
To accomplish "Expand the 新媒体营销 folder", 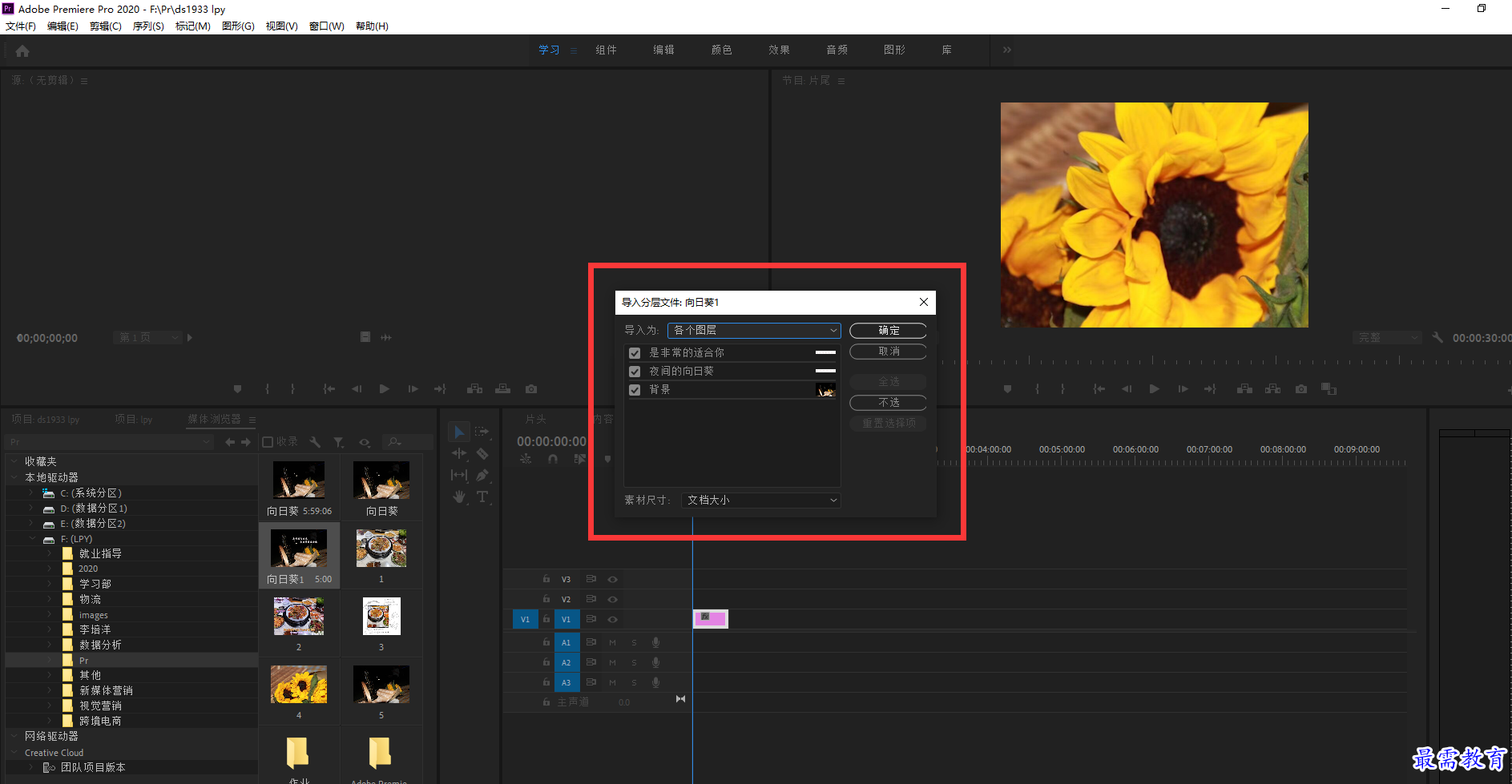I will click(50, 690).
